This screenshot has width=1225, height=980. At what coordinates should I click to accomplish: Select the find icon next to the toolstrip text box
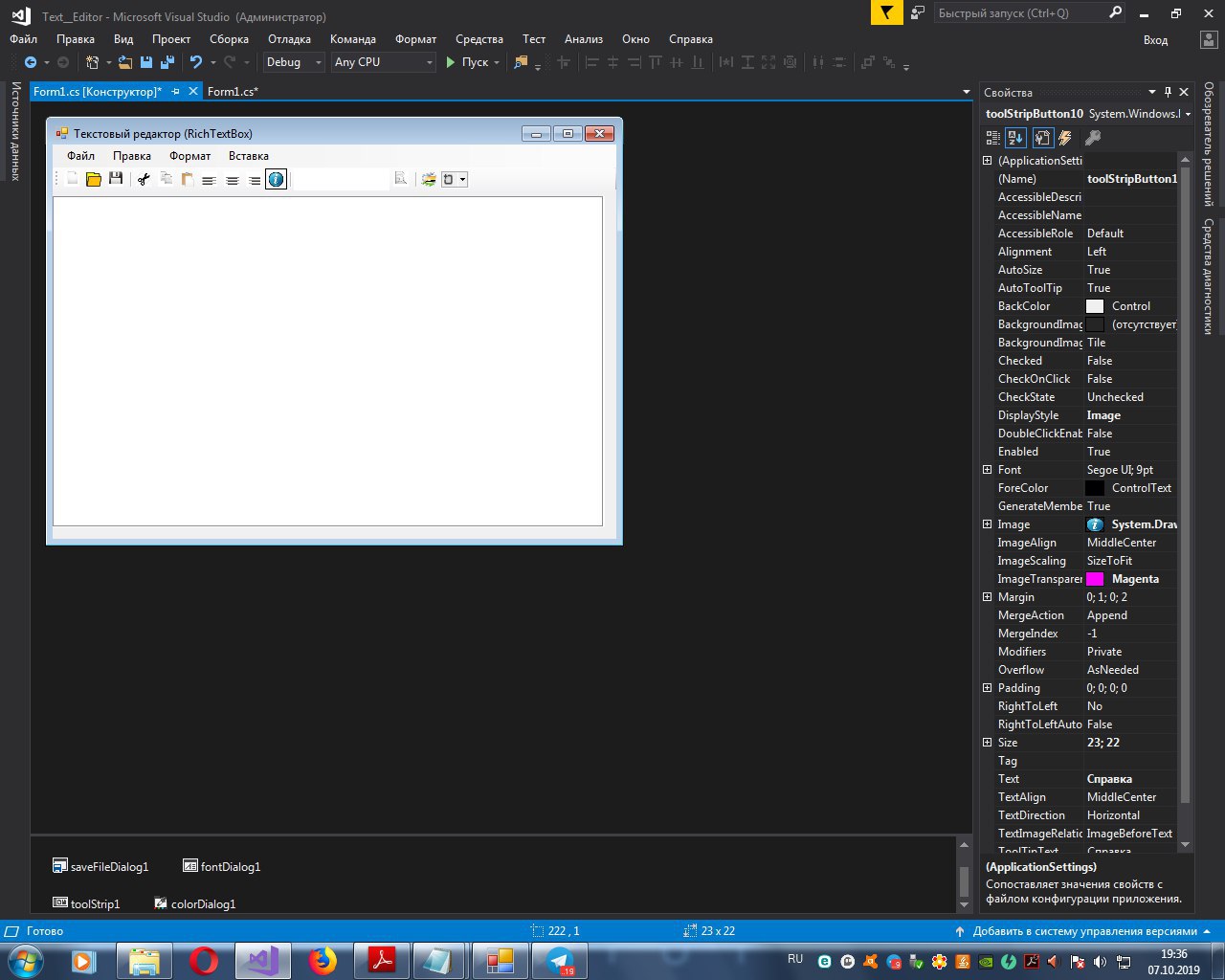pos(401,179)
